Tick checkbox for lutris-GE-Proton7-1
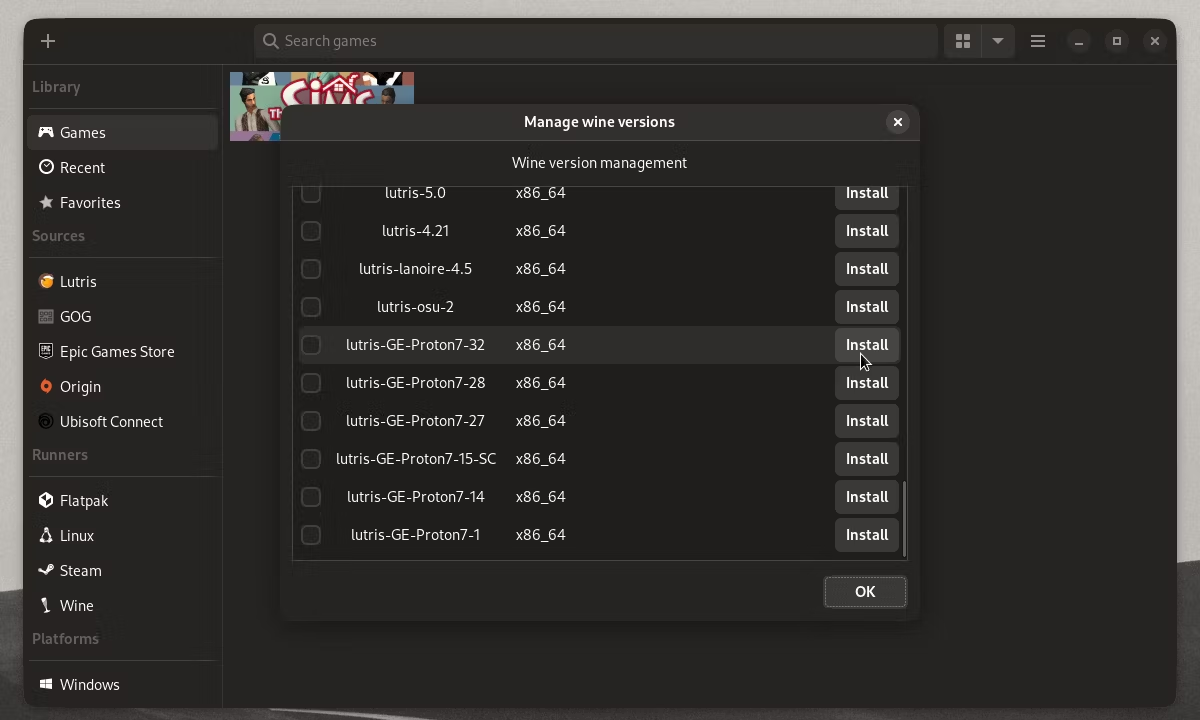 [x=311, y=535]
